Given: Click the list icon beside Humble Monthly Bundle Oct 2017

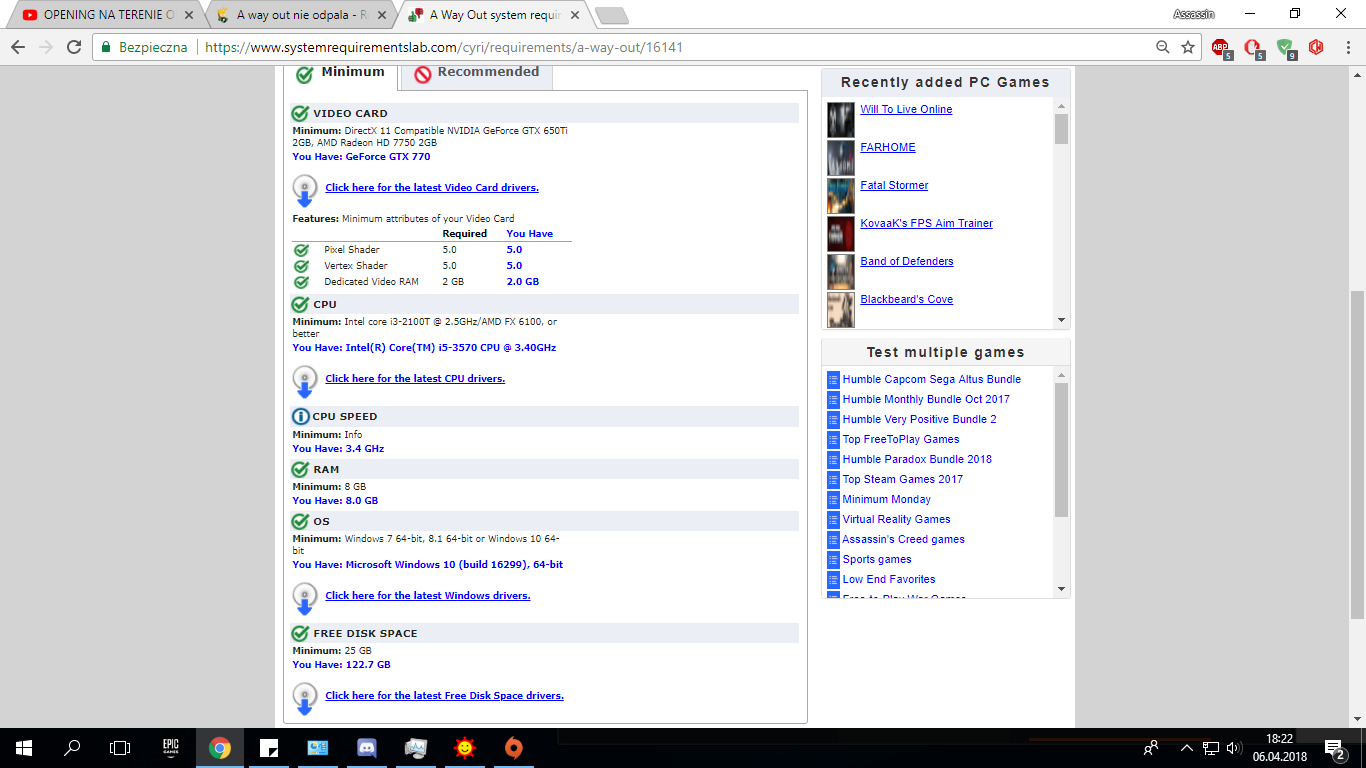Looking at the screenshot, I should pos(833,400).
